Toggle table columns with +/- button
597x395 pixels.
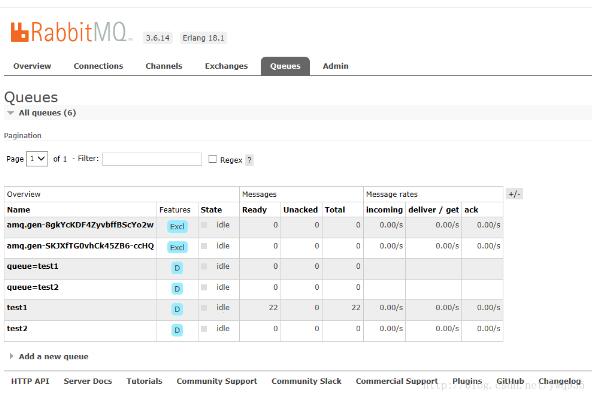point(514,194)
